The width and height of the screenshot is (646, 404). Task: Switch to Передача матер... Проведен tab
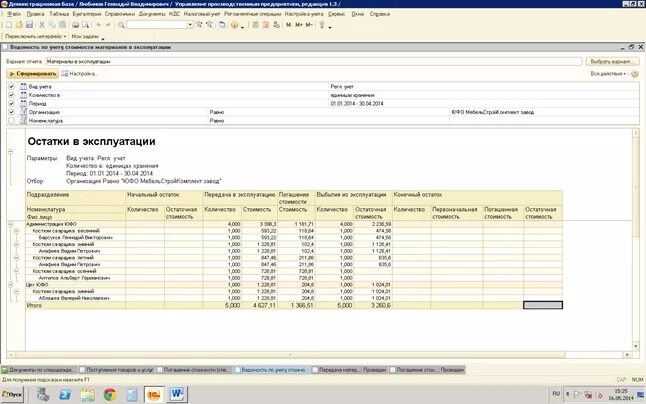point(350,370)
